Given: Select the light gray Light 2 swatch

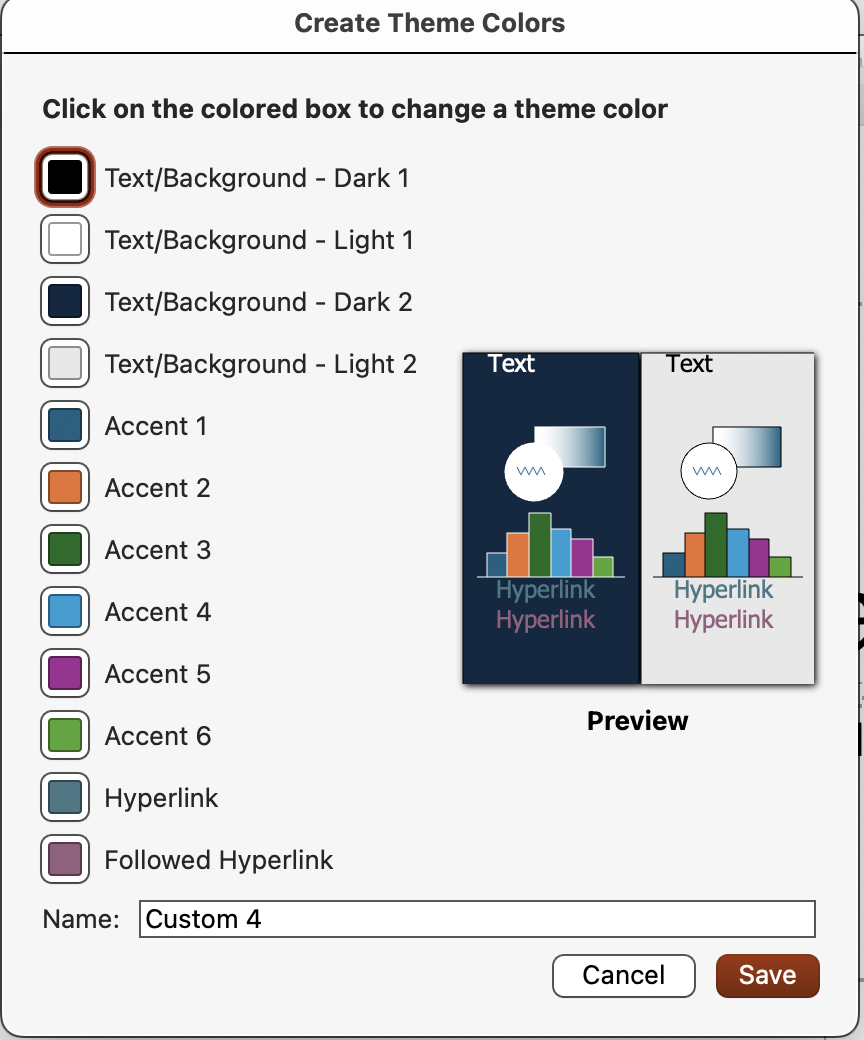Looking at the screenshot, I should coord(65,363).
